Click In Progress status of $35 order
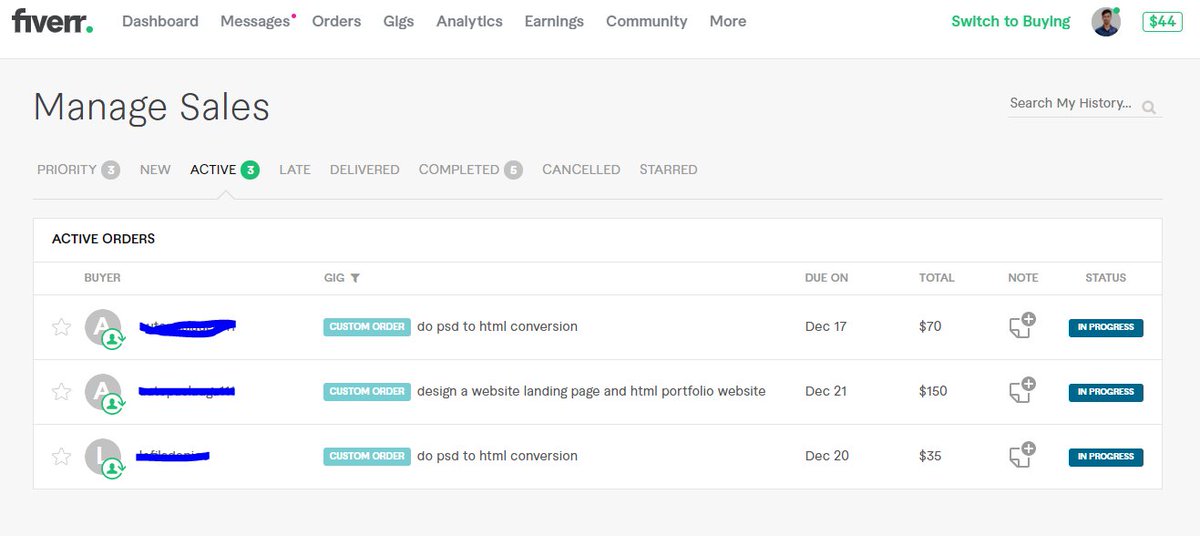 tap(1106, 457)
